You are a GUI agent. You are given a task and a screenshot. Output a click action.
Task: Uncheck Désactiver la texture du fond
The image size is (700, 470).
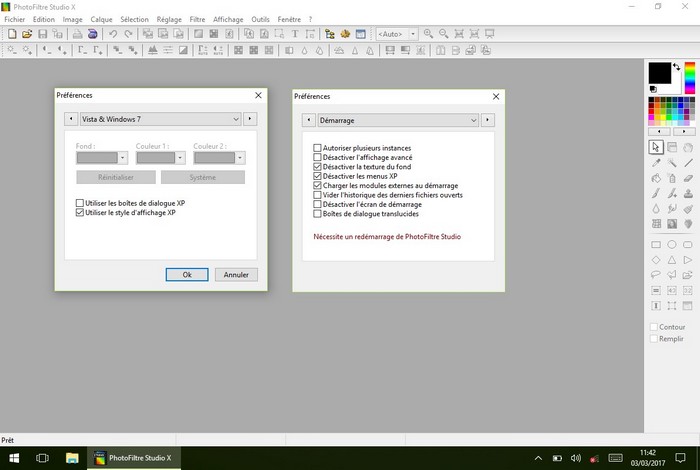(317, 166)
